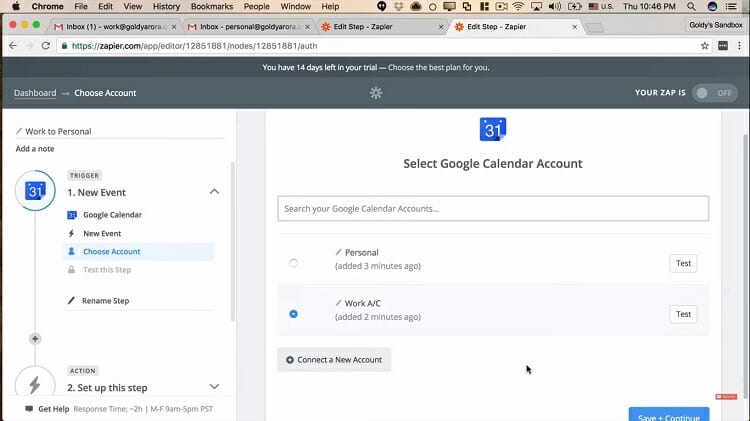The image size is (750, 421).
Task: Open Notification Center list icon
Action: tap(731, 7)
